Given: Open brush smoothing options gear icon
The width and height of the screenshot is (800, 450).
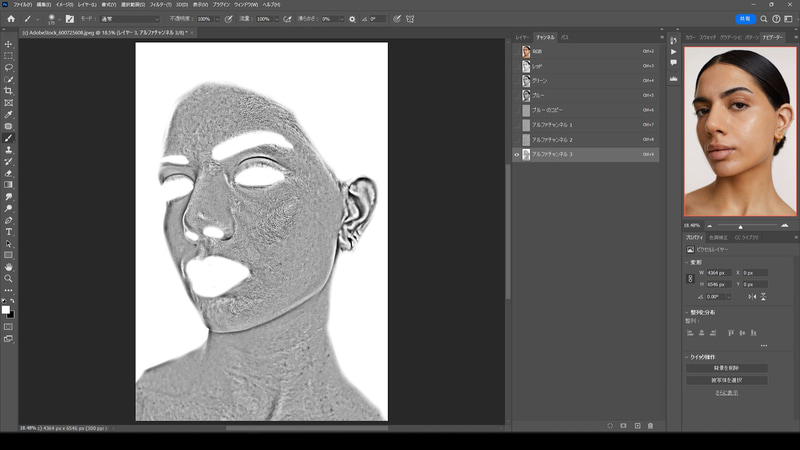Looking at the screenshot, I should pos(352,19).
